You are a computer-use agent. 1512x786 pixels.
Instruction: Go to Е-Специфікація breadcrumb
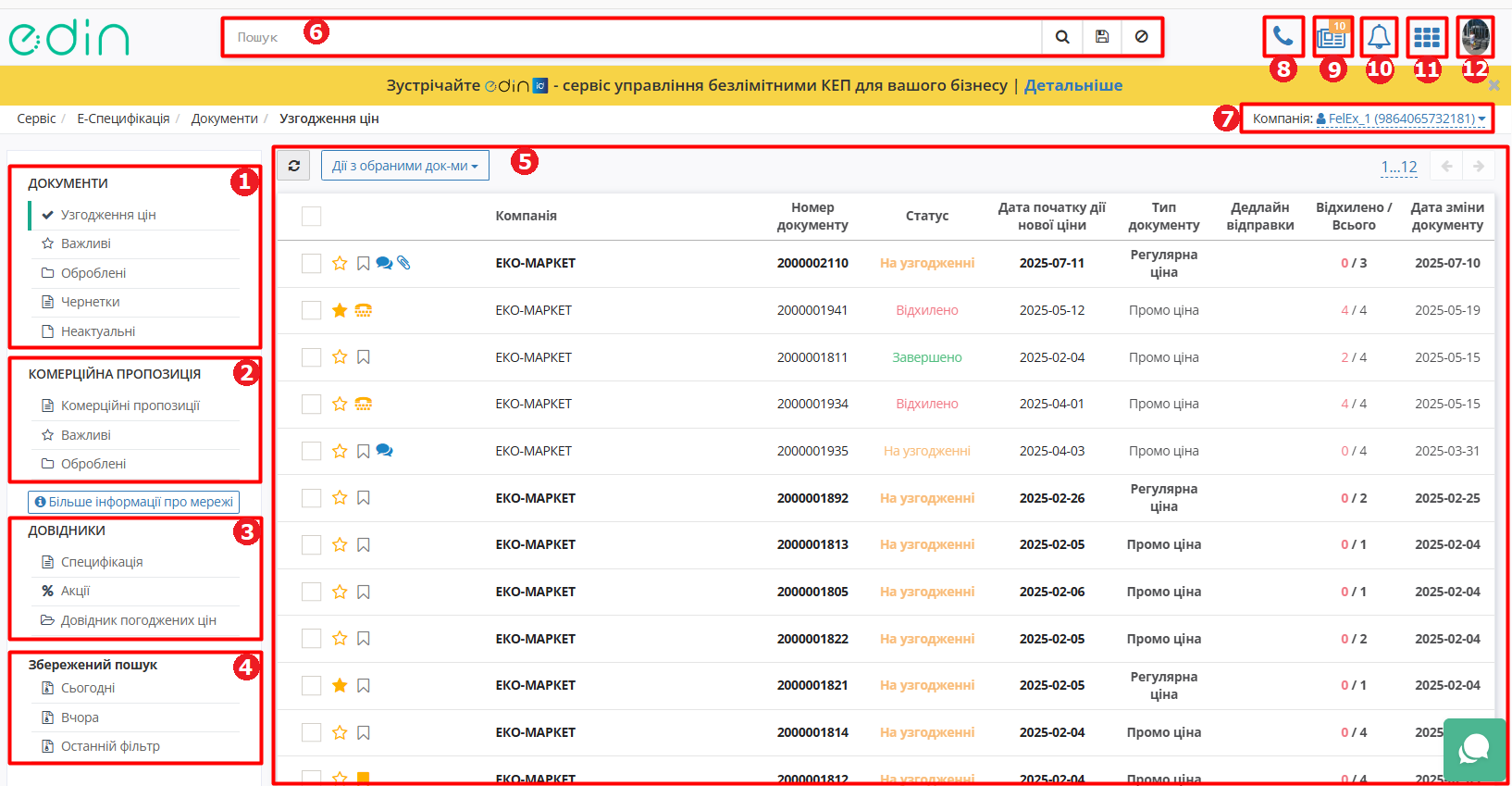pyautogui.click(x=123, y=119)
